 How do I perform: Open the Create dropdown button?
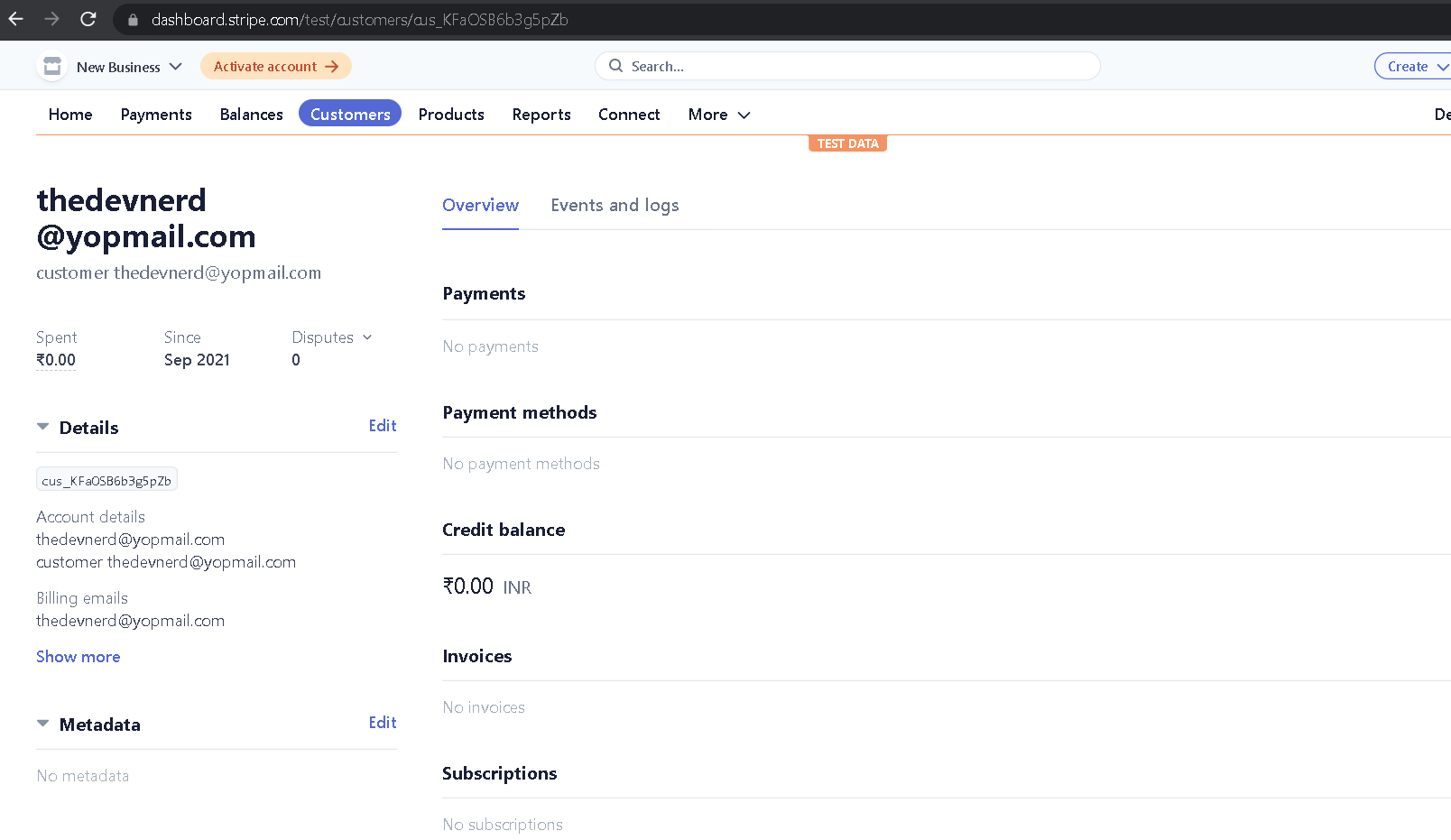1414,66
